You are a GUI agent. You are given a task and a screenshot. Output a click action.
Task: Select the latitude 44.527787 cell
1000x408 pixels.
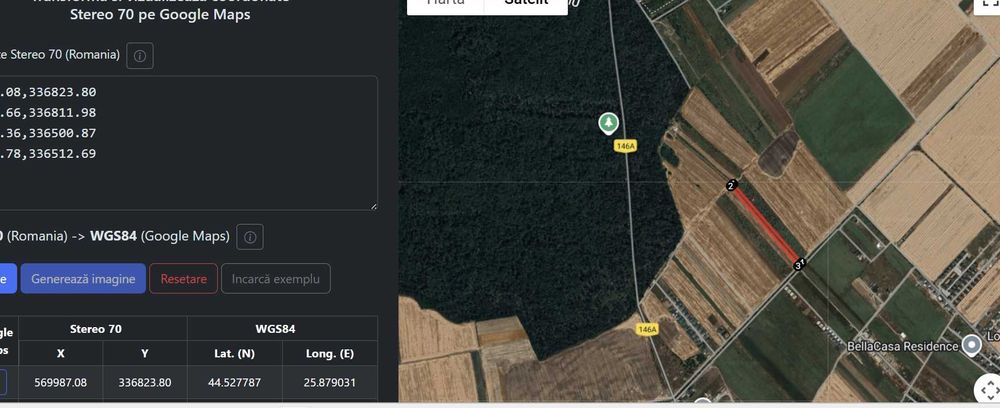click(x=237, y=382)
